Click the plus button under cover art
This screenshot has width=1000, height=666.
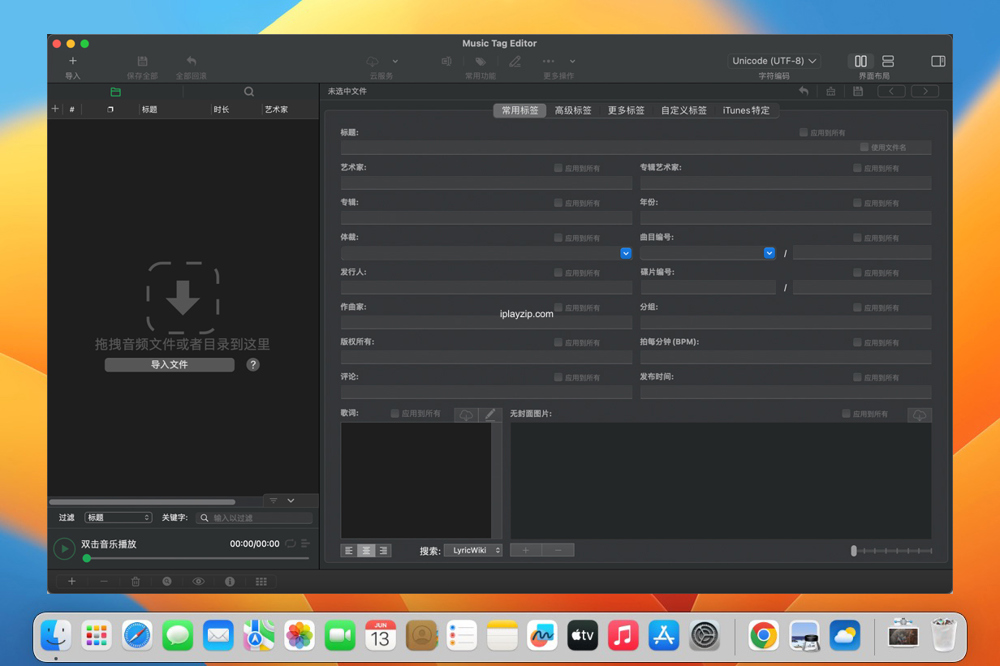point(526,550)
